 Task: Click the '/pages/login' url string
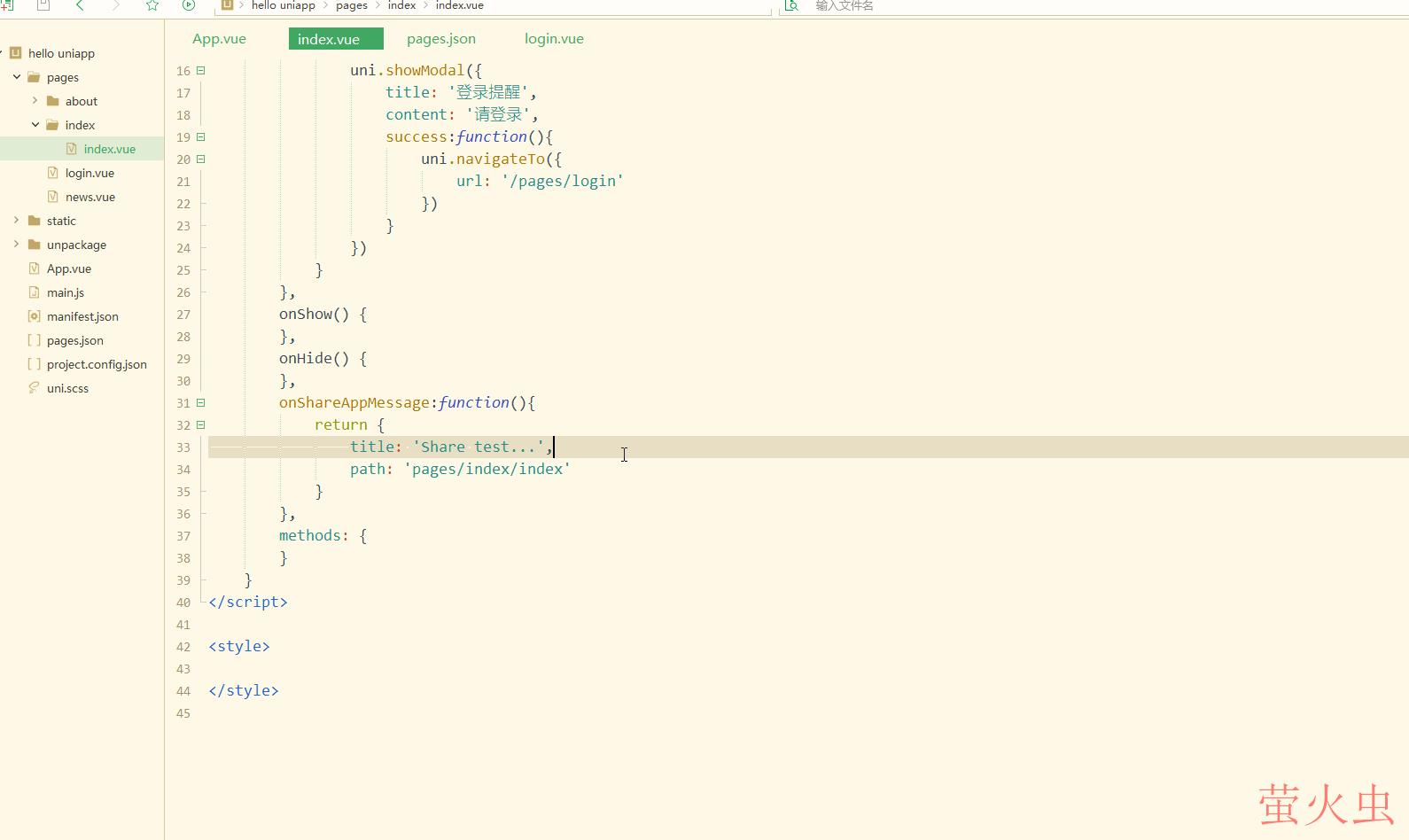[x=563, y=182]
